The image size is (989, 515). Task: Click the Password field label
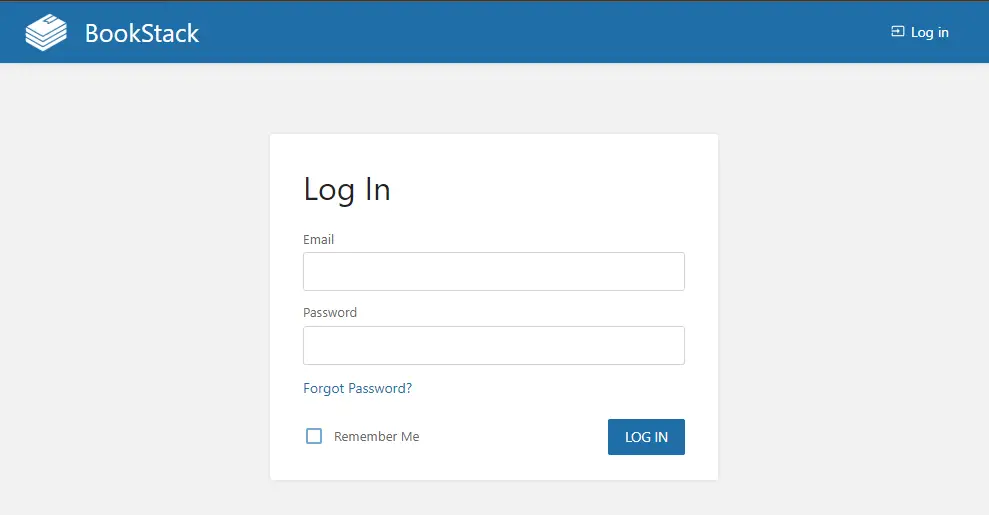pos(330,313)
